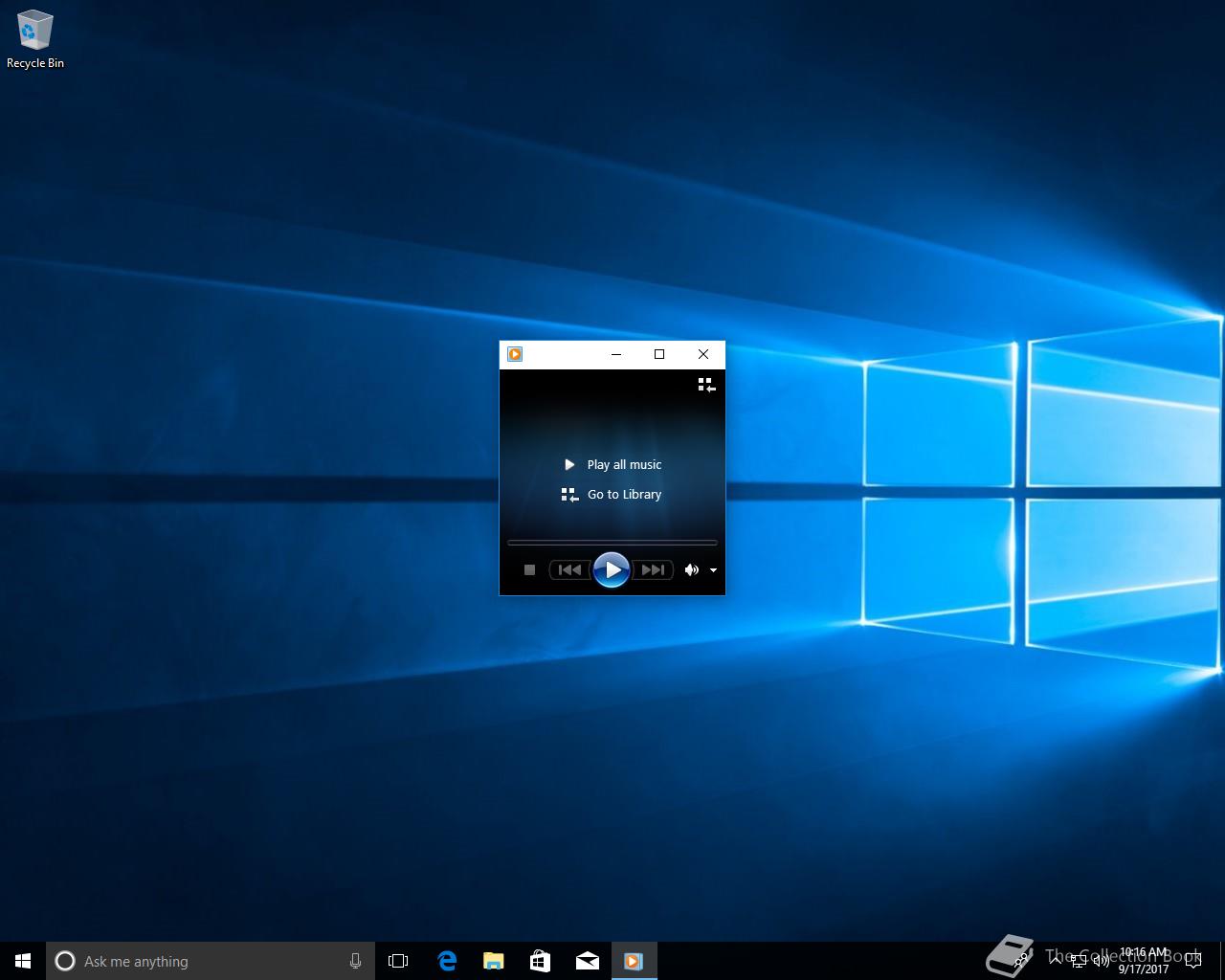Open the Mail app on the taskbar

[587, 961]
